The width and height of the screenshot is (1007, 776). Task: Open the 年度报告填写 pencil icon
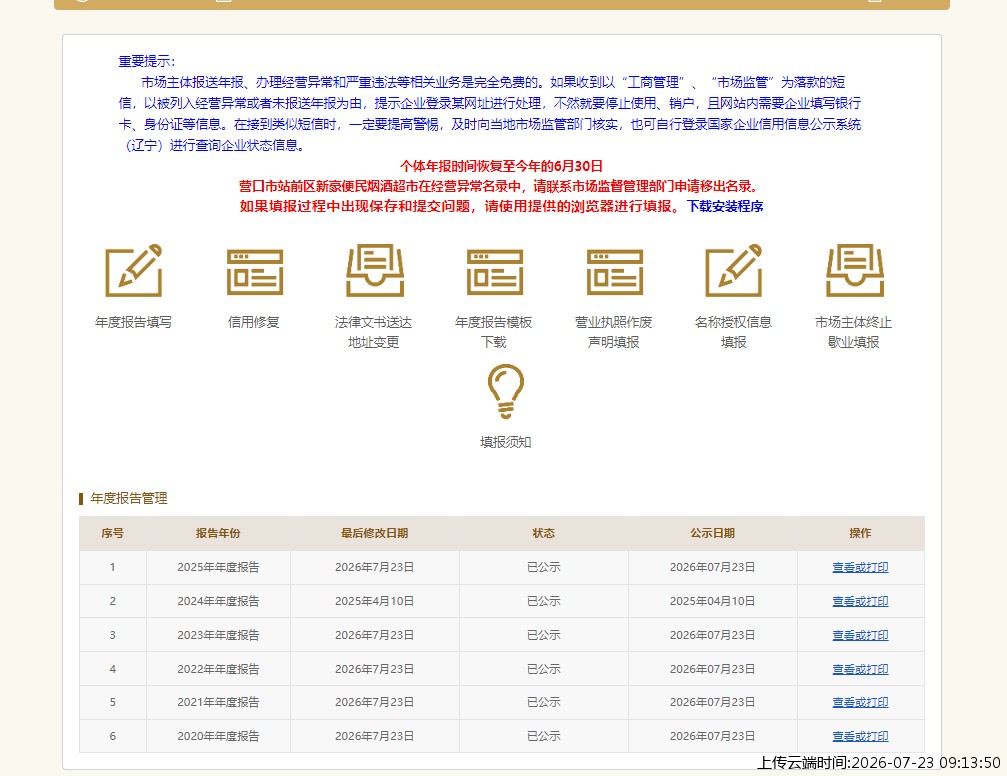(x=134, y=270)
